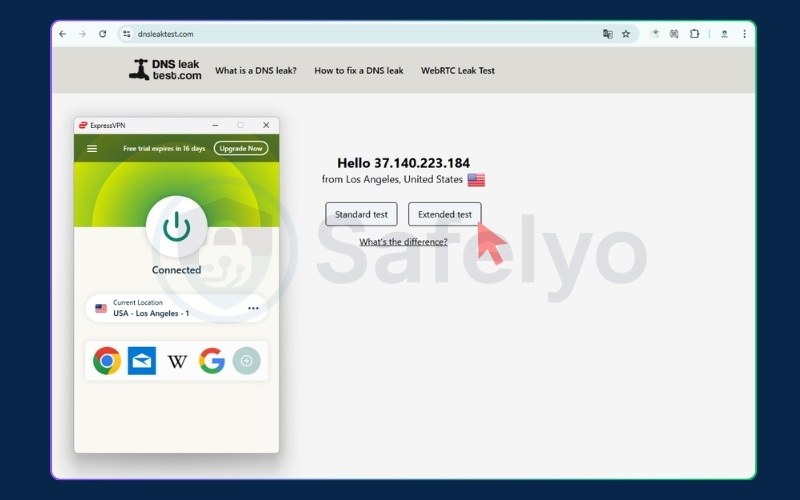Image resolution: width=800 pixels, height=500 pixels.
Task: Bookmark this page with the star icon
Action: [x=626, y=34]
